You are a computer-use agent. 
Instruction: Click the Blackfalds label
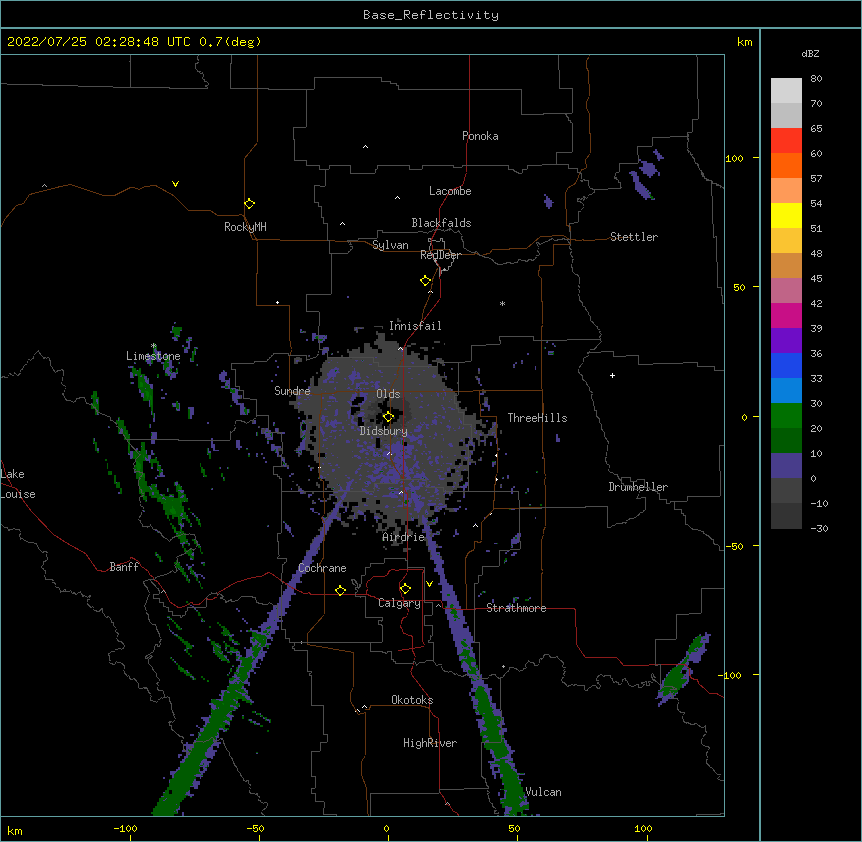pos(441,223)
